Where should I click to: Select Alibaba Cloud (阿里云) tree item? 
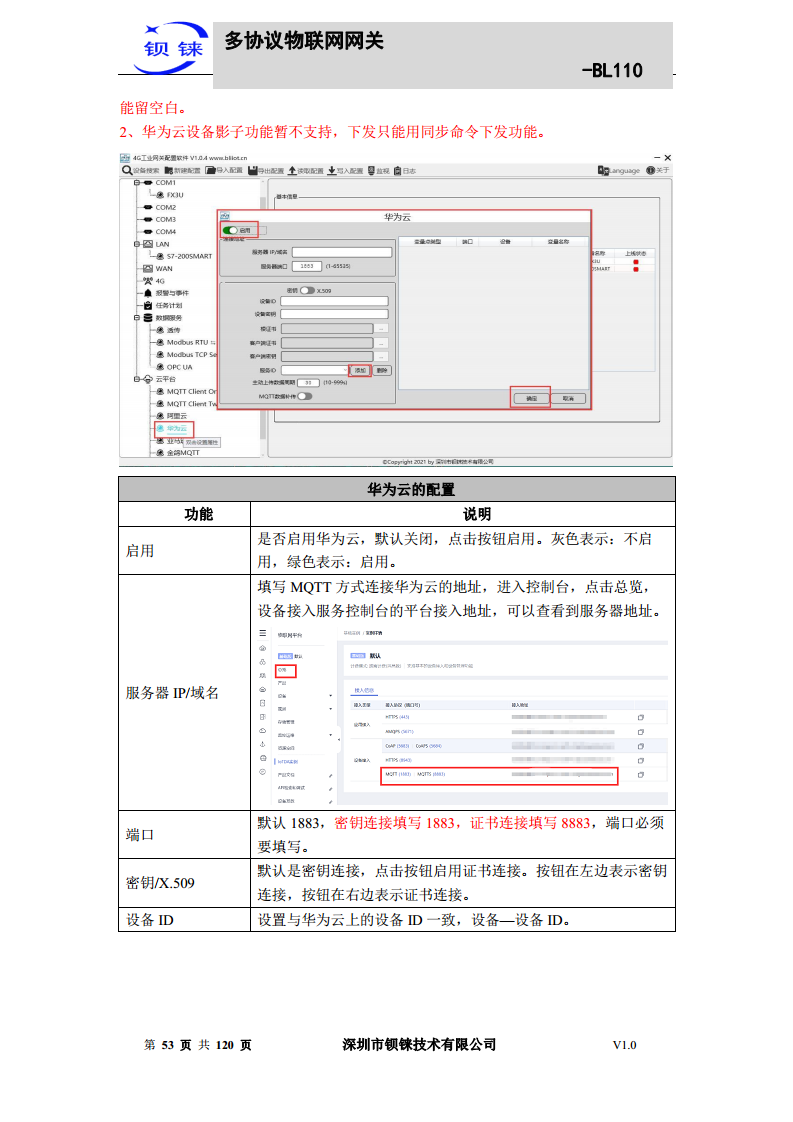(177, 416)
